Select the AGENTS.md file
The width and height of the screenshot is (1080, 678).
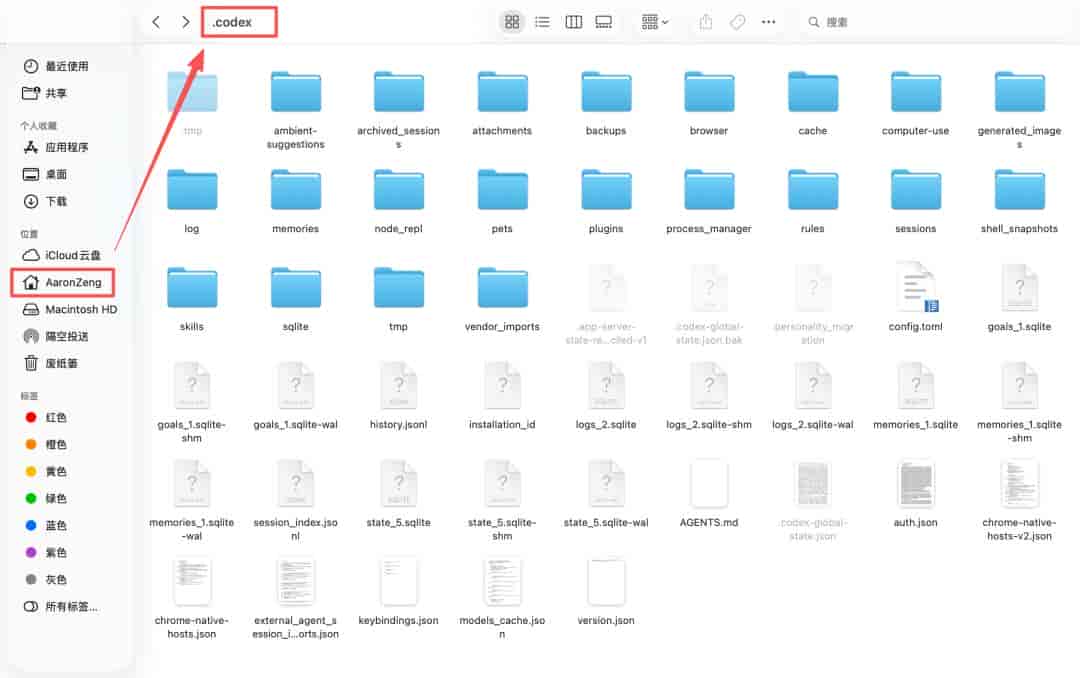(x=709, y=493)
